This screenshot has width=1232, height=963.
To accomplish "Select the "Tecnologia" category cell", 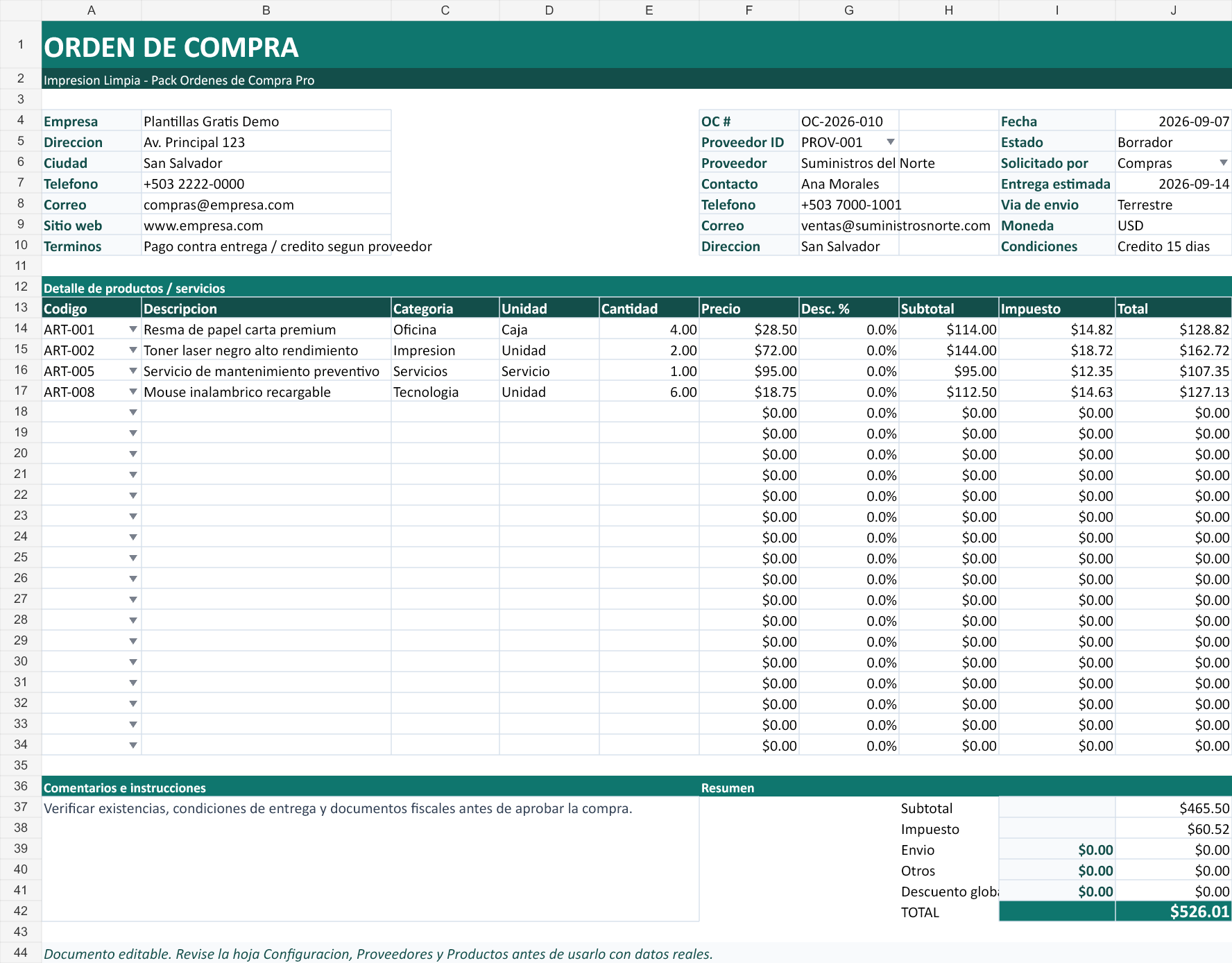I will coord(445,391).
